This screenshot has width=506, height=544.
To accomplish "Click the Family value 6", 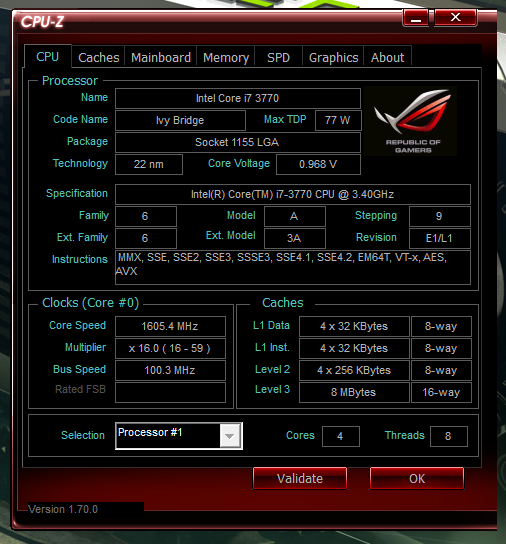I will tap(146, 216).
